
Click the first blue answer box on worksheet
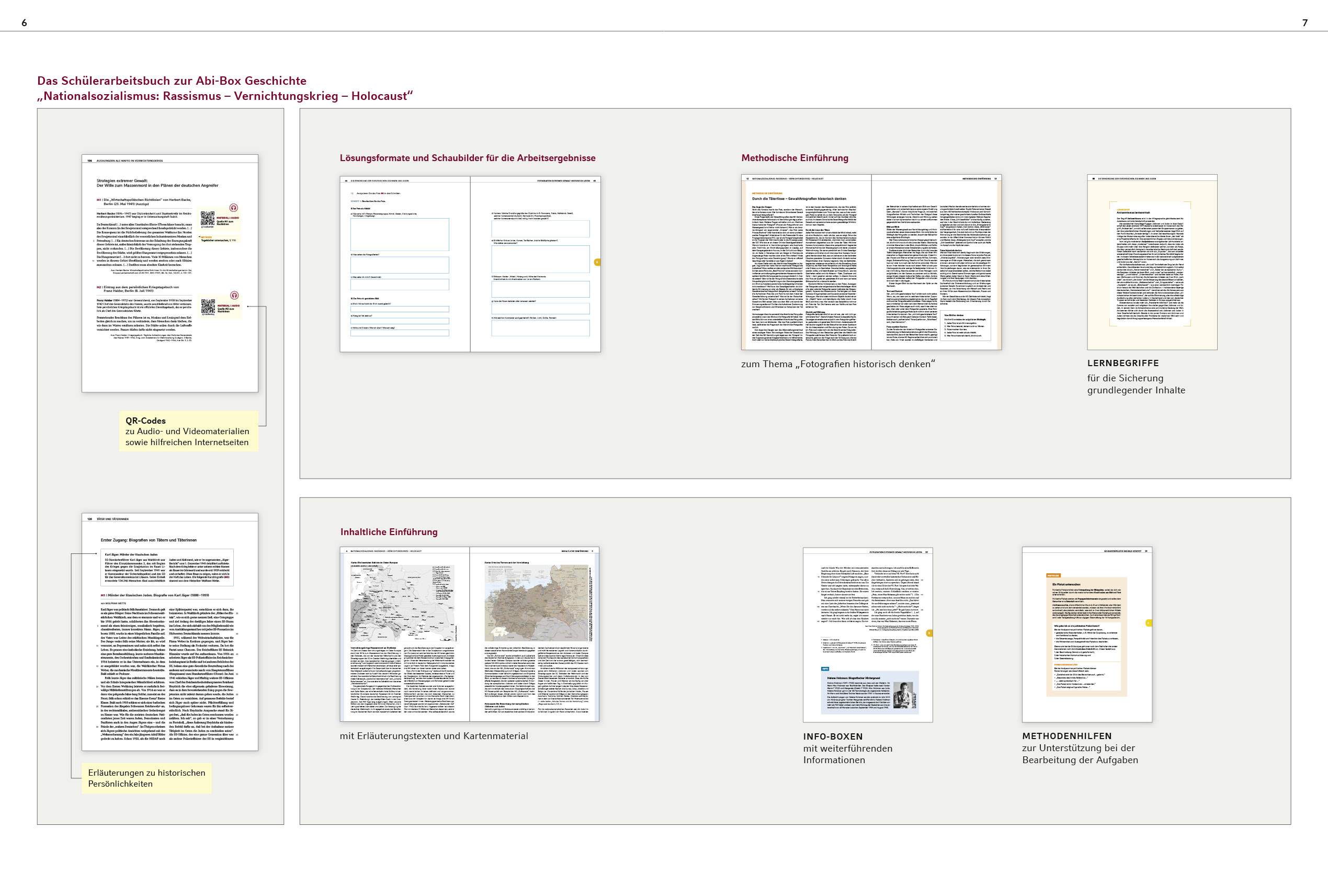[400, 234]
